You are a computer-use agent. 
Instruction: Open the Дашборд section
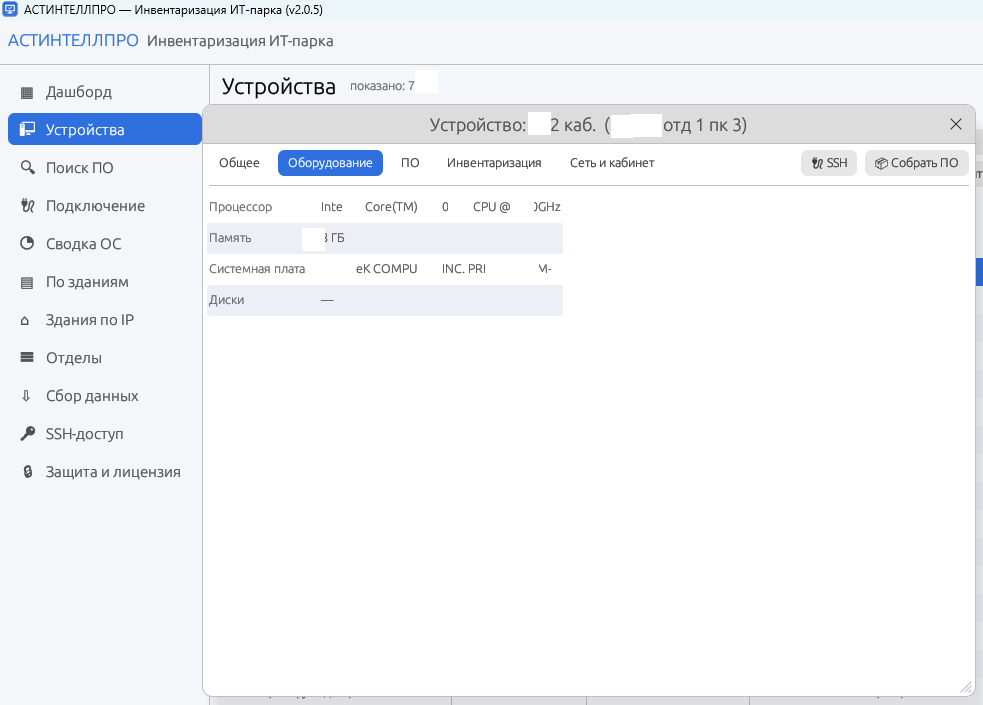click(x=105, y=92)
